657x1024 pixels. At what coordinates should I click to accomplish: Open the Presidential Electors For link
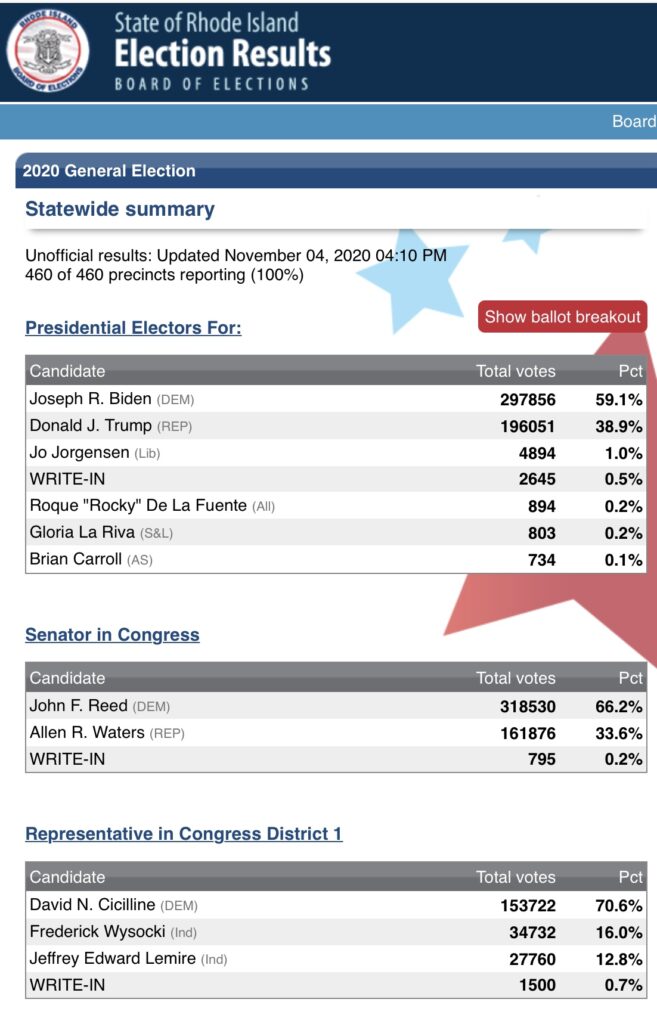133,327
